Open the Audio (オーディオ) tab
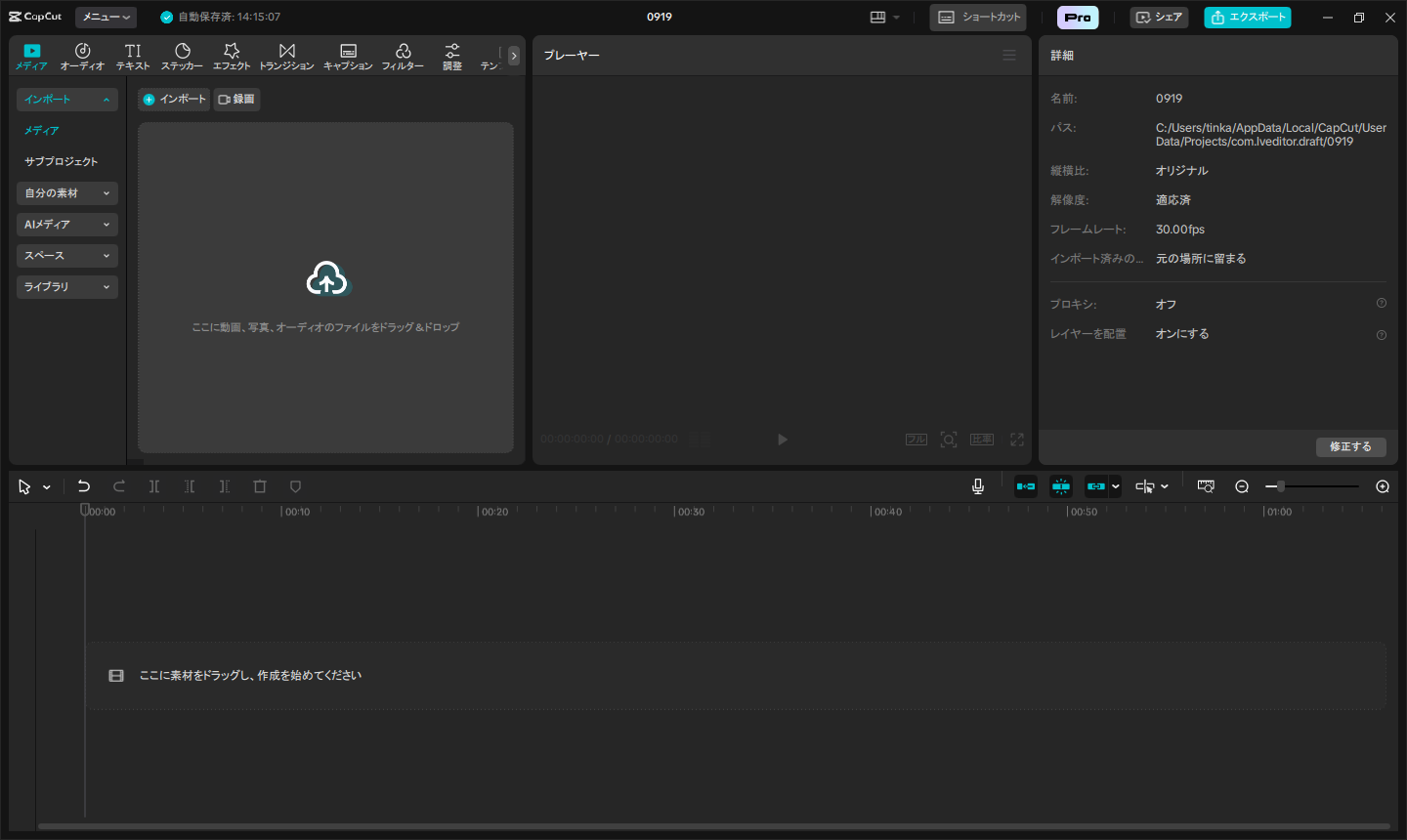 click(82, 56)
